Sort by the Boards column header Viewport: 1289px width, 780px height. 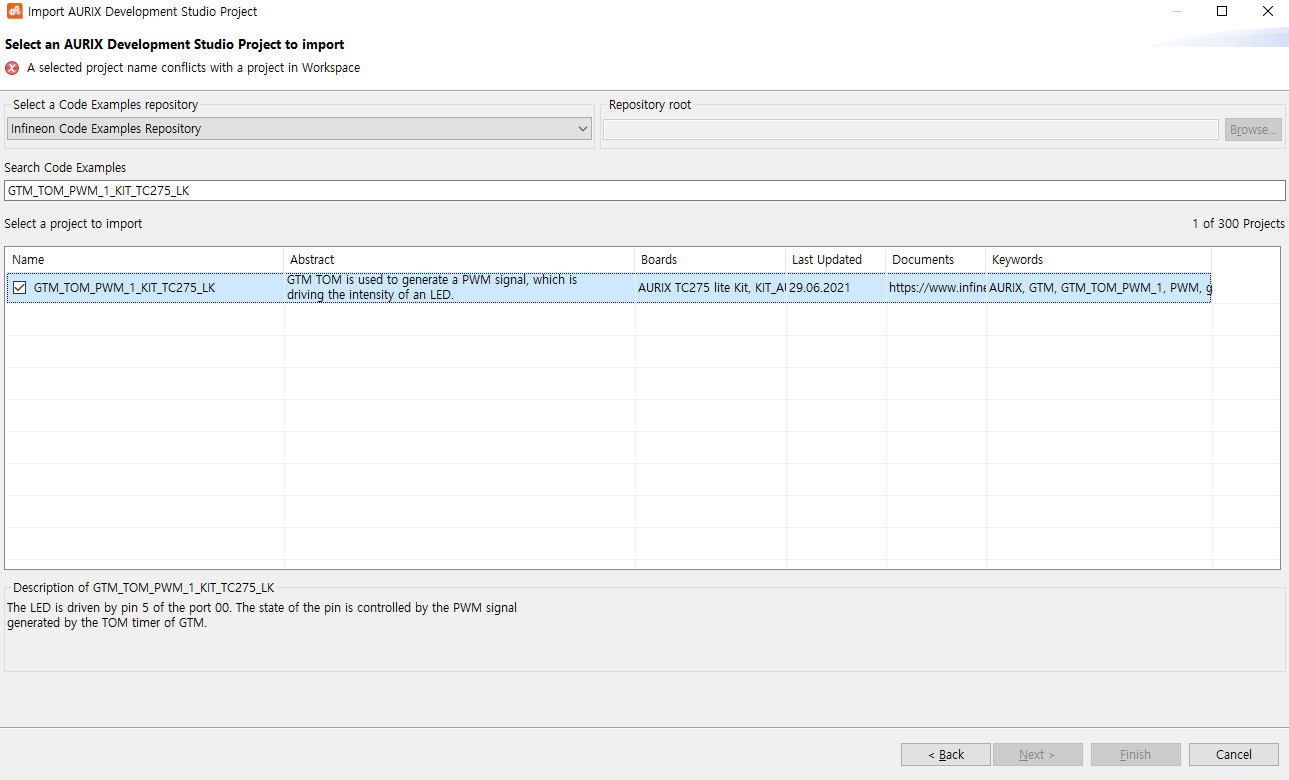tap(711, 260)
